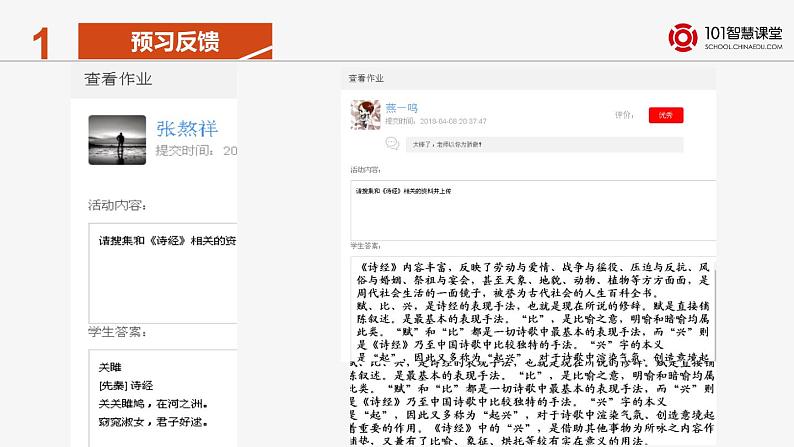Click the 关雎 poem title in answer
This screenshot has width=794, height=447.
pos(110,367)
